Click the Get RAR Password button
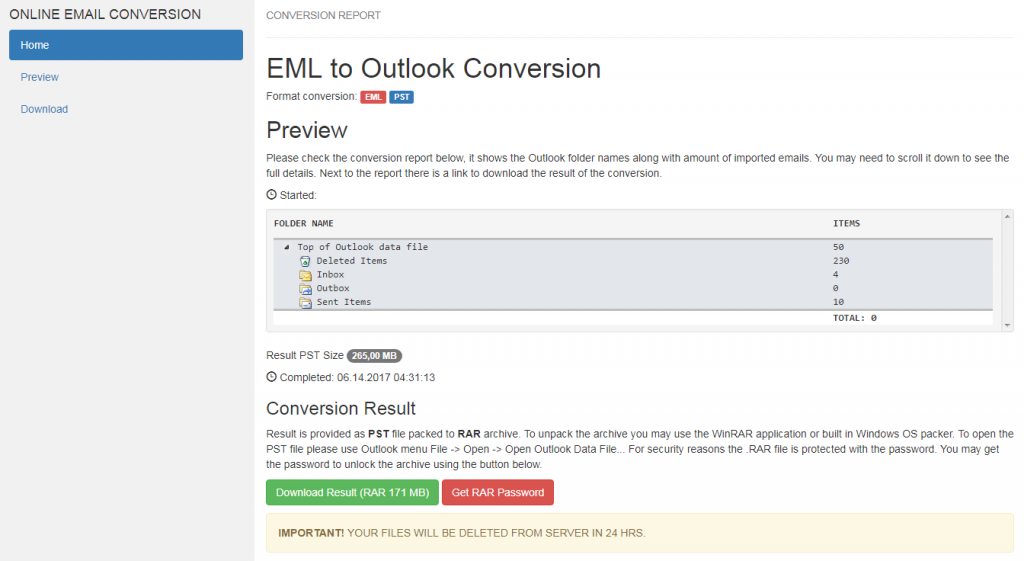This screenshot has width=1024, height=561. pos(498,492)
